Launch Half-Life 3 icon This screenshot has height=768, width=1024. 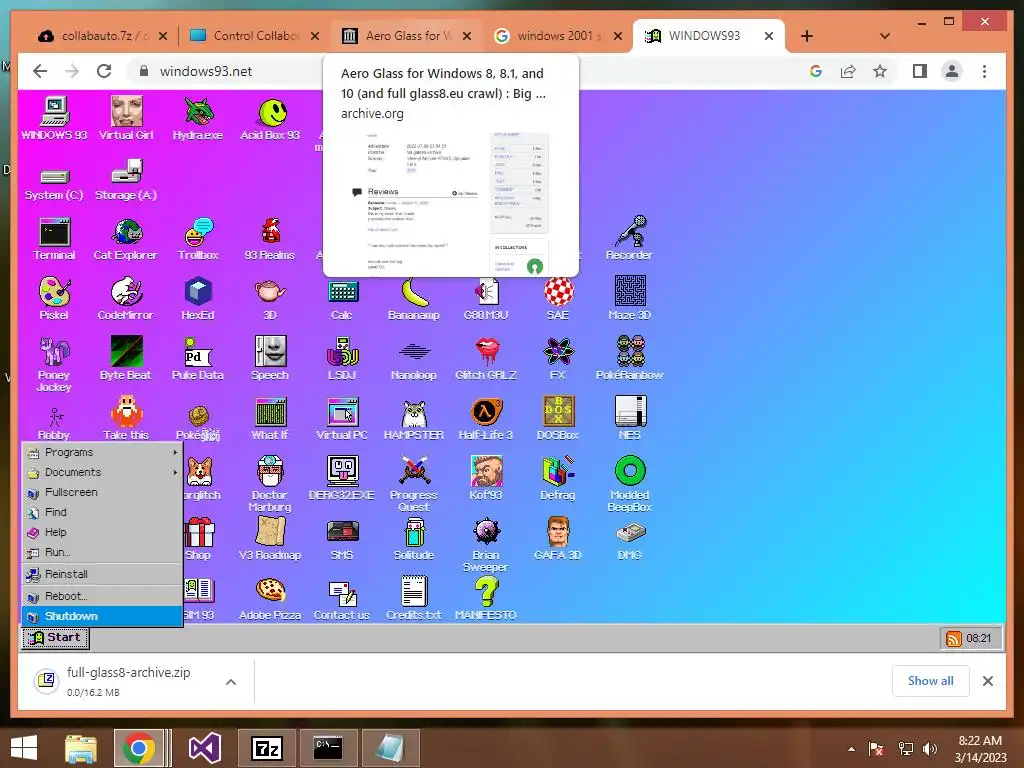point(486,419)
